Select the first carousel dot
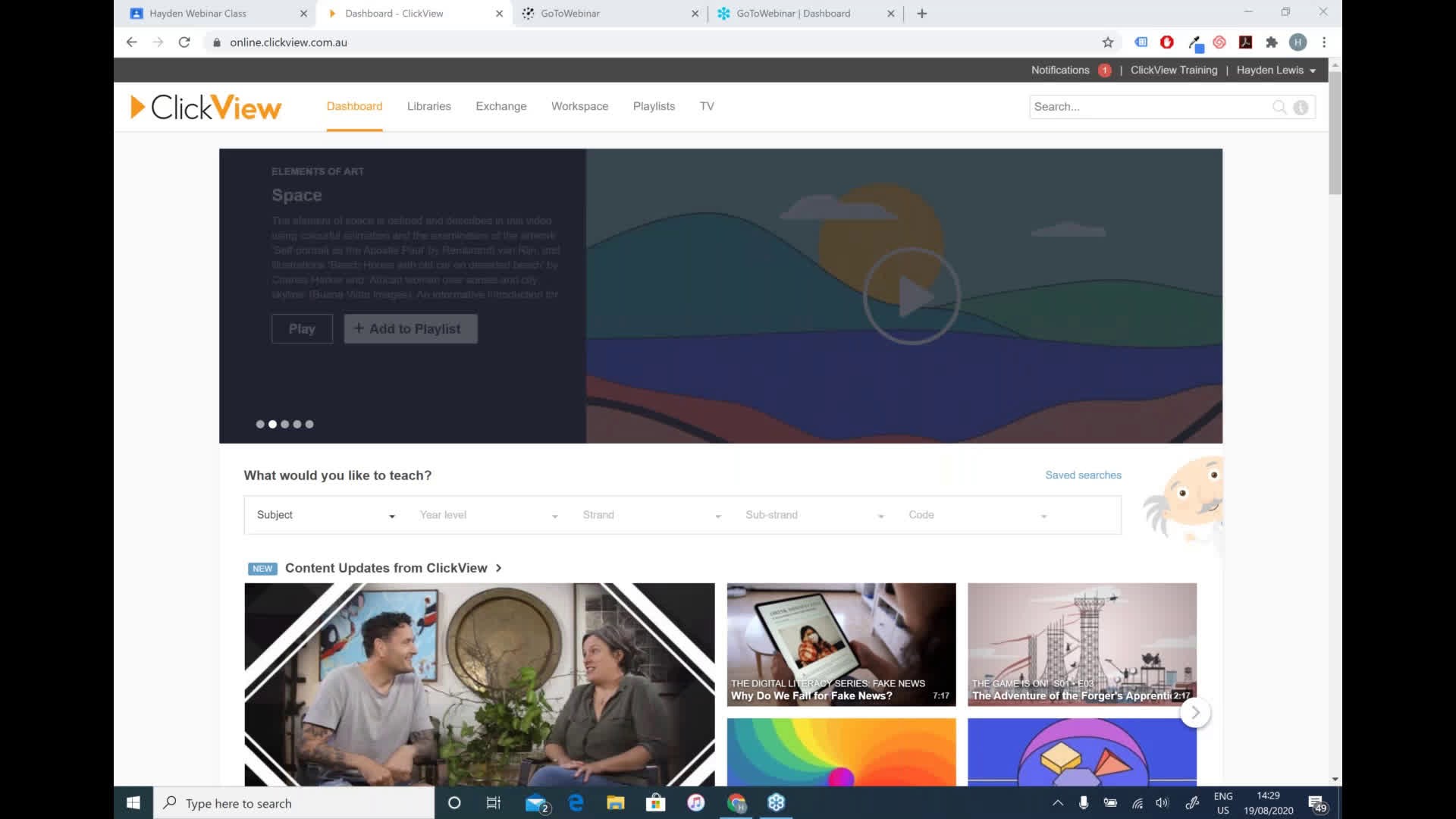 260,424
